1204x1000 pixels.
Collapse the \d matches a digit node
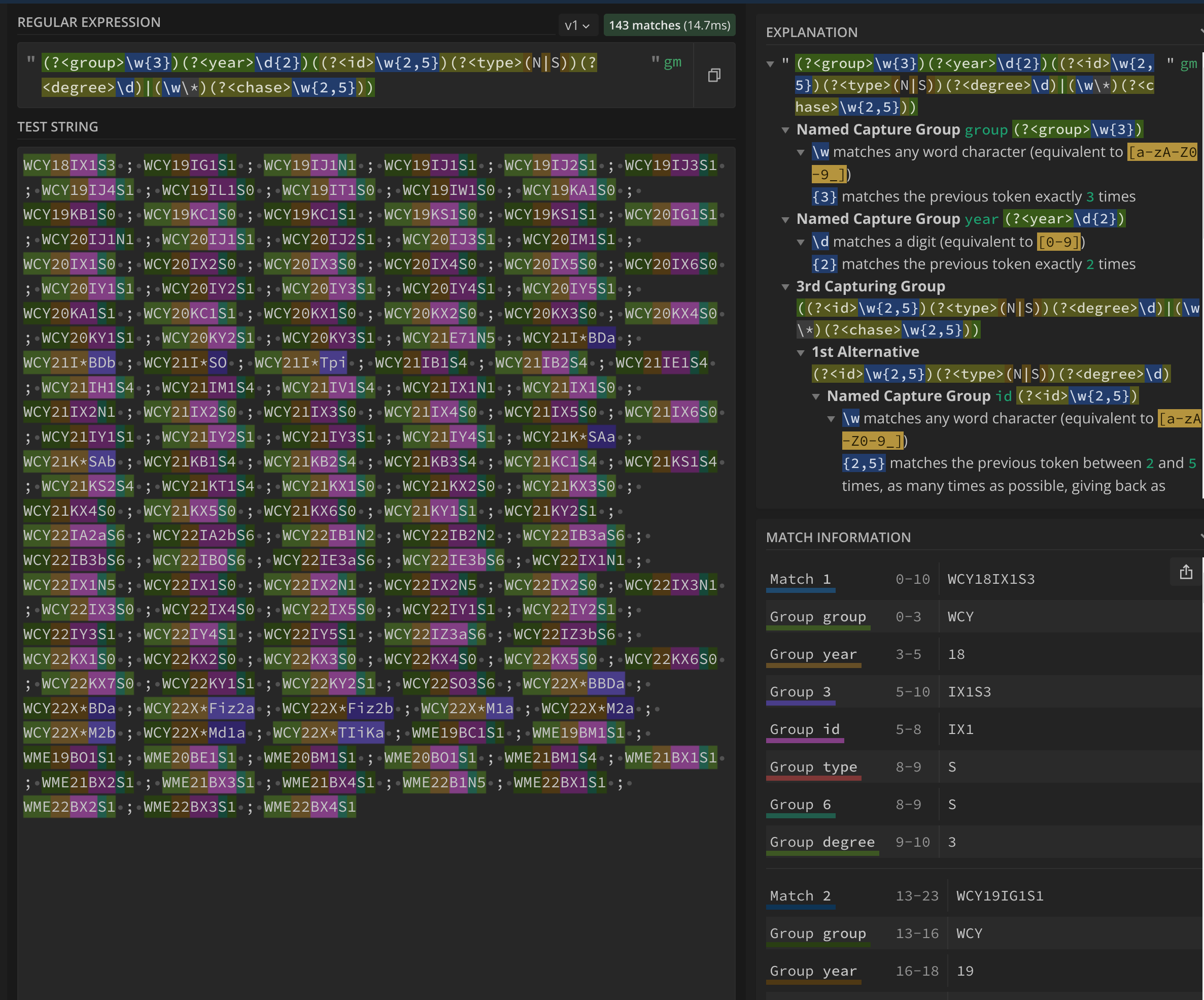pos(800,242)
